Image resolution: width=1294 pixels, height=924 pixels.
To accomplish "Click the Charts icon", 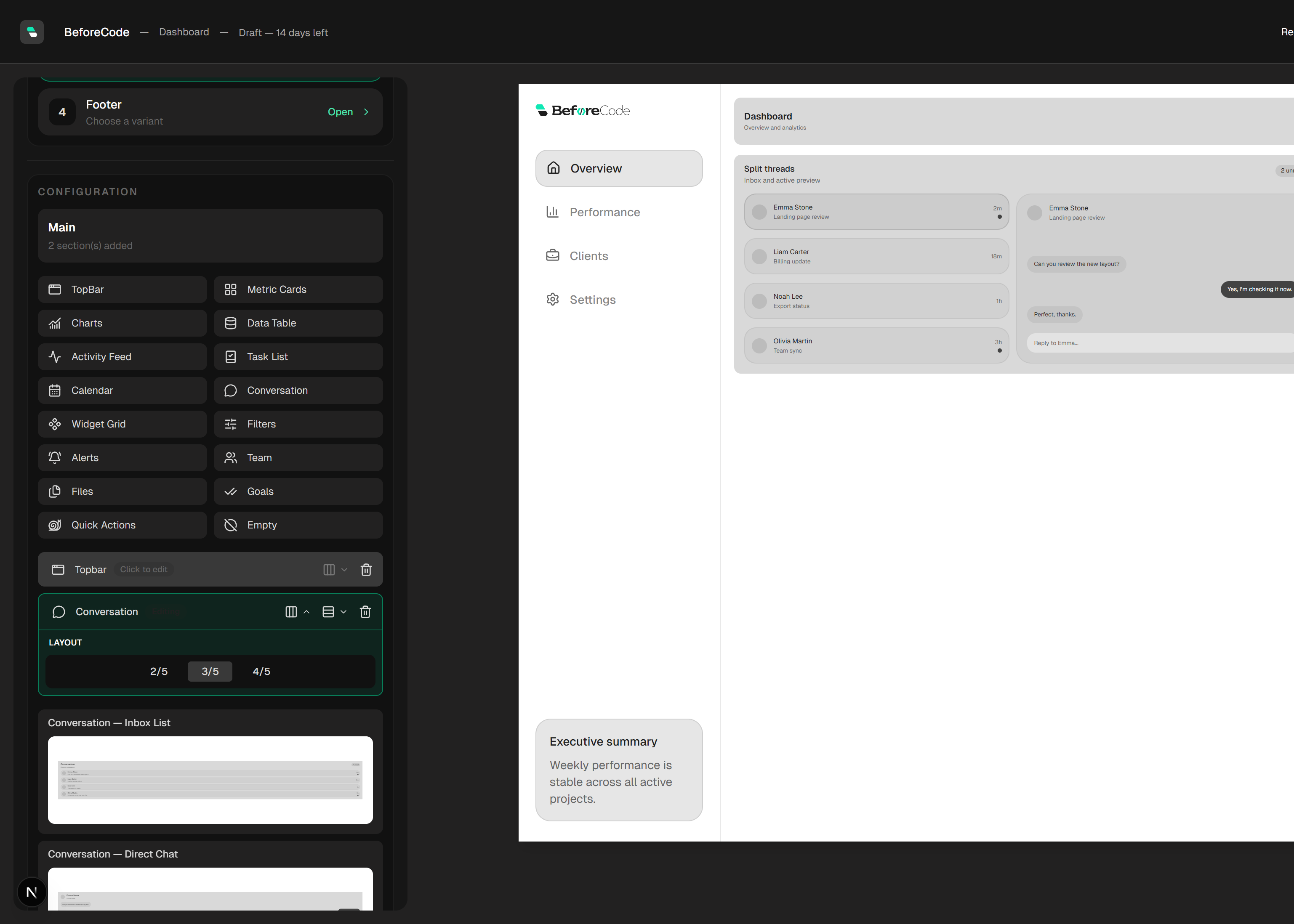I will 55,323.
